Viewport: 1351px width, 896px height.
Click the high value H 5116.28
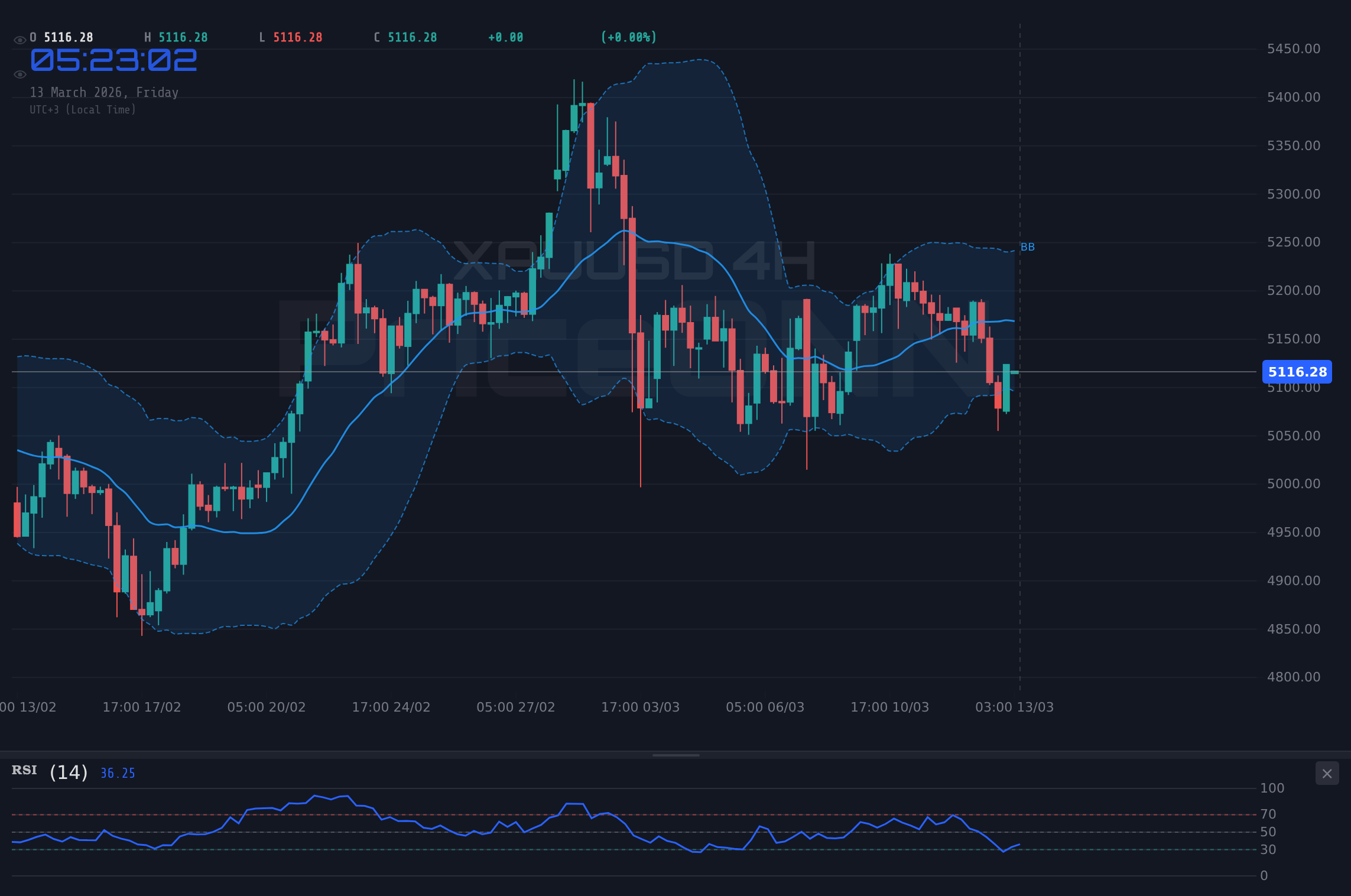point(176,37)
